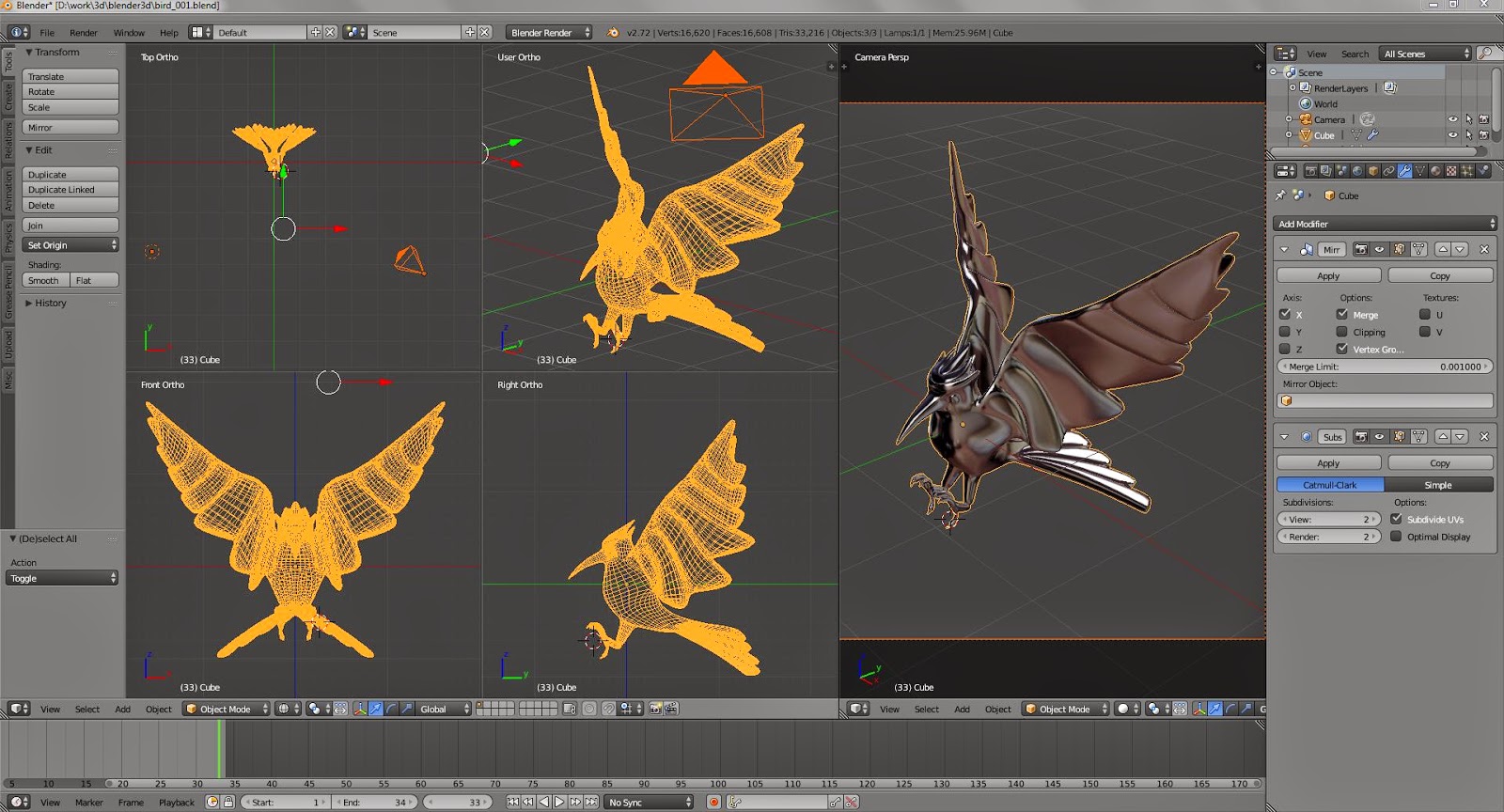Open the Render menu
The width and height of the screenshot is (1504, 812).
[x=83, y=33]
